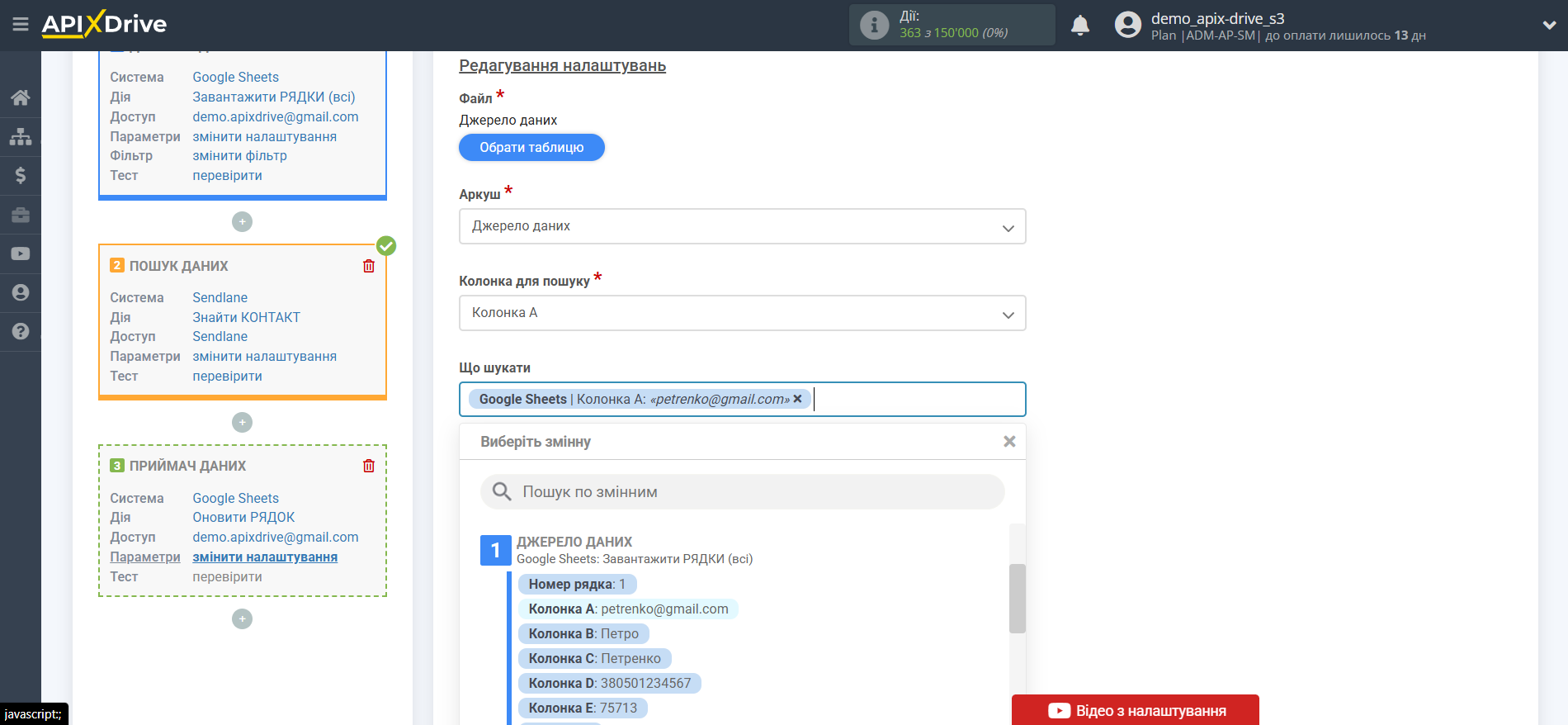Viewport: 1568px width, 725px height.
Task: Click Sendlane system link
Action: (220, 297)
